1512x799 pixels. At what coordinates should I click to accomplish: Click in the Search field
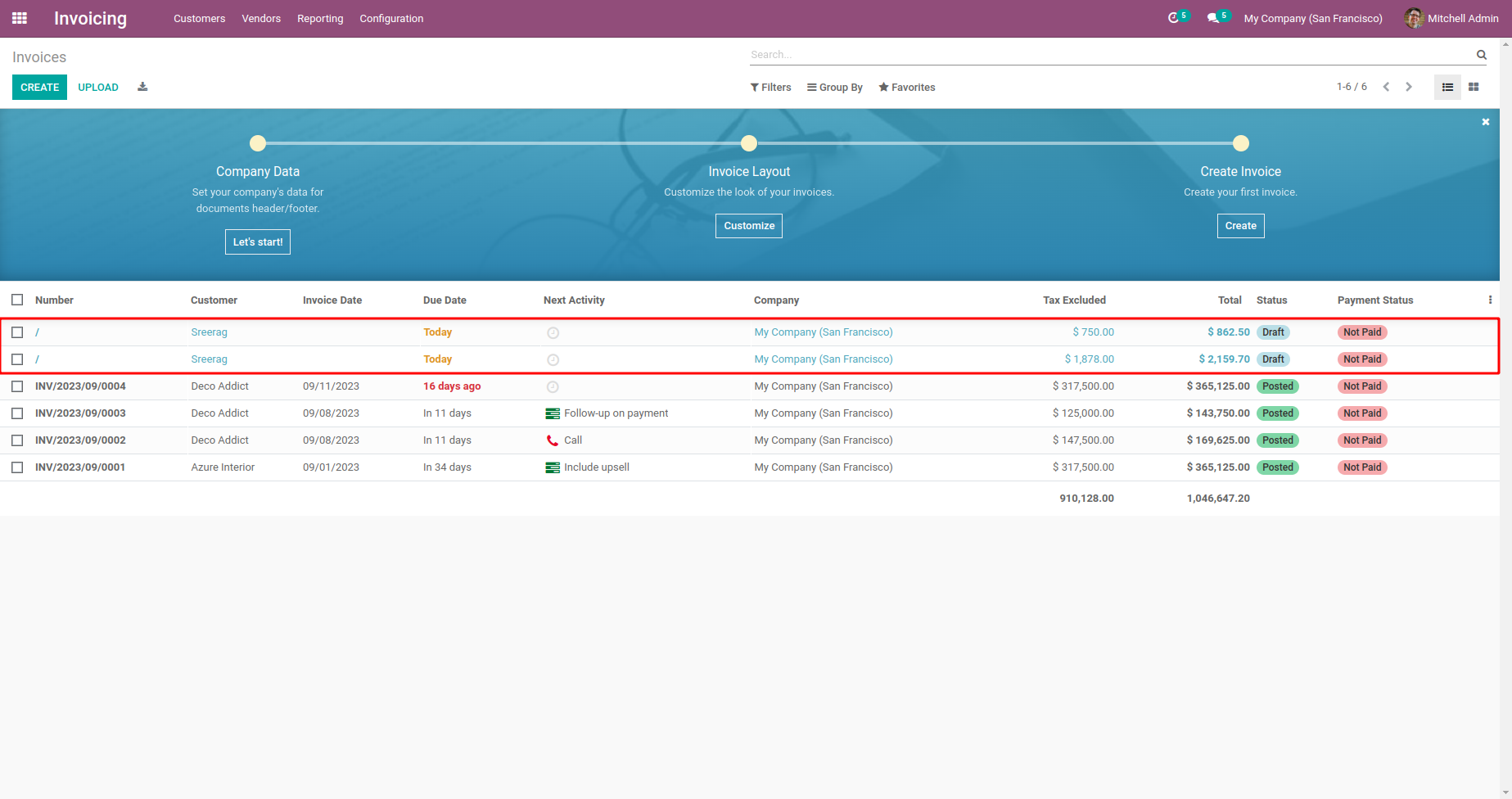1112,55
